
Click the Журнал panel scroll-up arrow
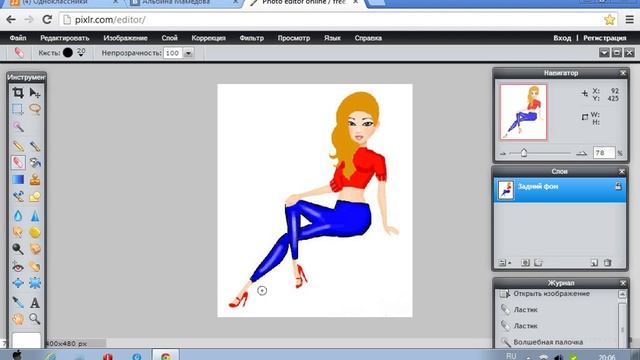622,294
